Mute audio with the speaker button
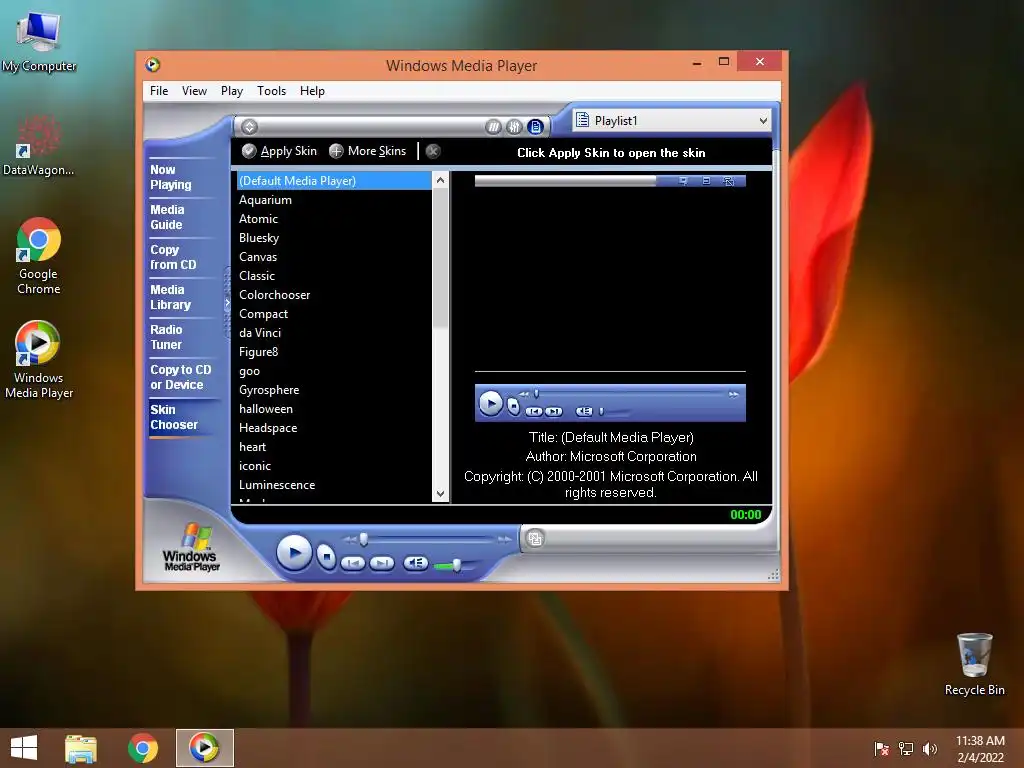The image size is (1024, 768). (416, 563)
